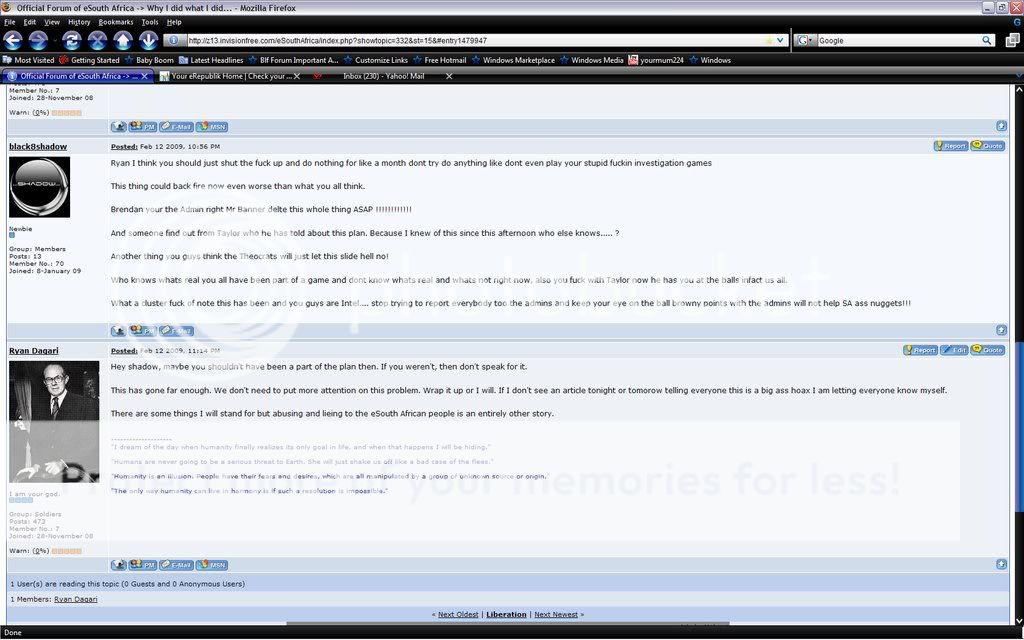Image resolution: width=1024 pixels, height=640 pixels.
Task: Bookmark this page with the star icon
Action: (768, 41)
